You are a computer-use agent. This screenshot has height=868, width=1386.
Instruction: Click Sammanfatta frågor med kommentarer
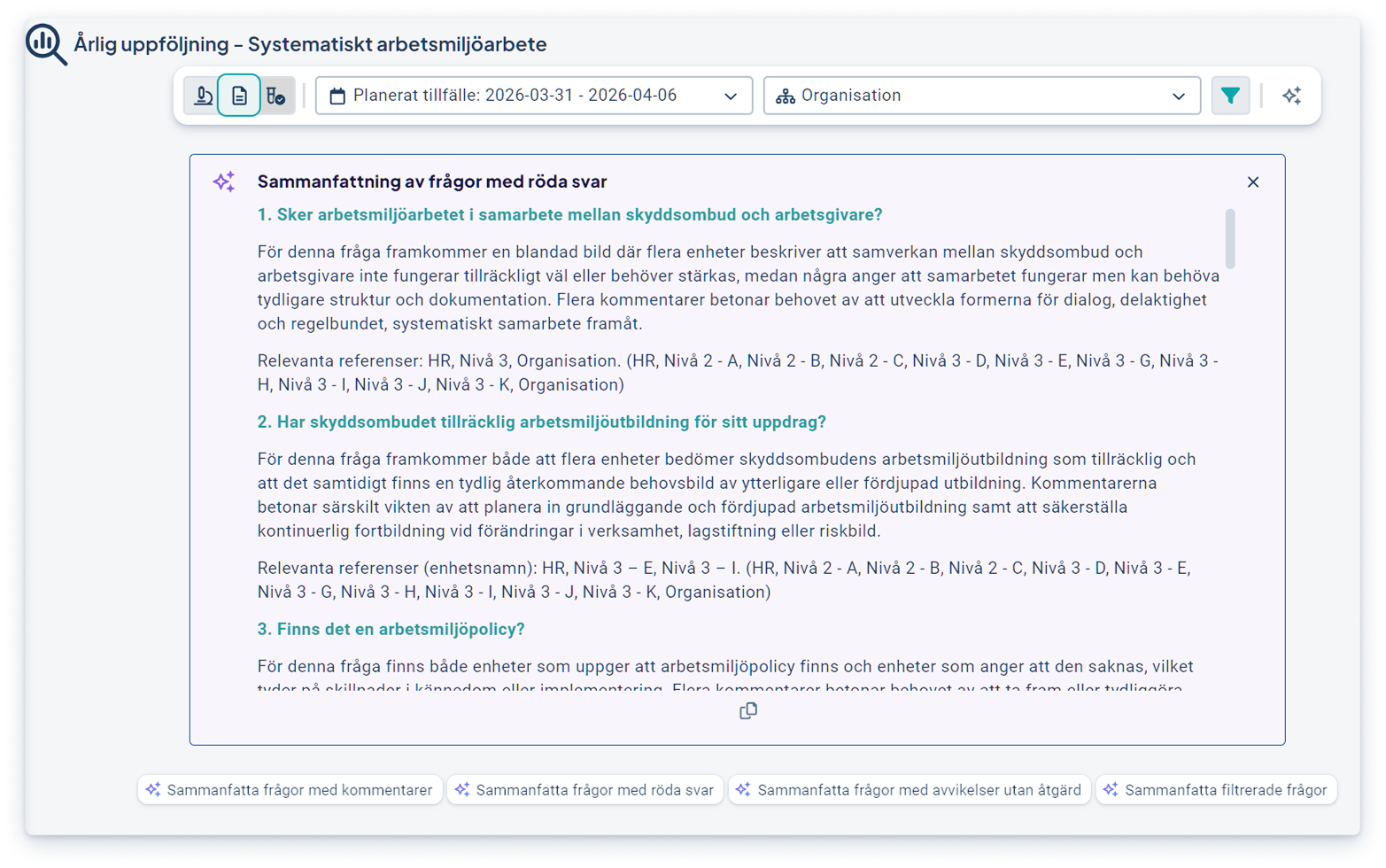pos(290,790)
